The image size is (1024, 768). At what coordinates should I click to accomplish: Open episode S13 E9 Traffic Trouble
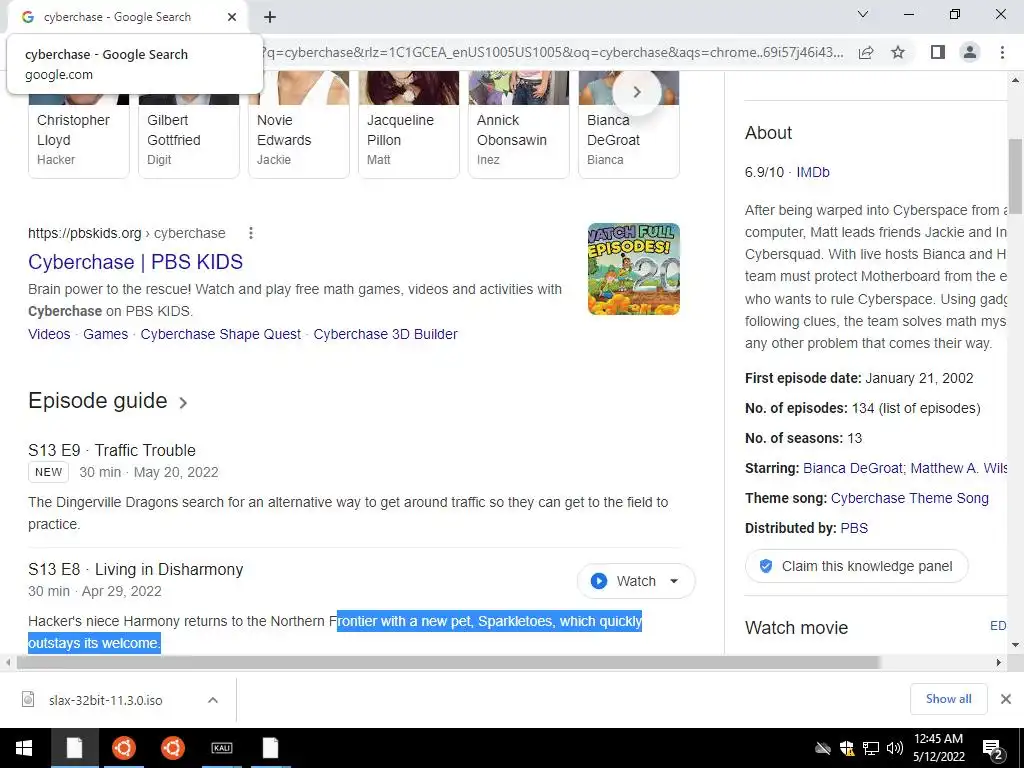[x=112, y=451]
